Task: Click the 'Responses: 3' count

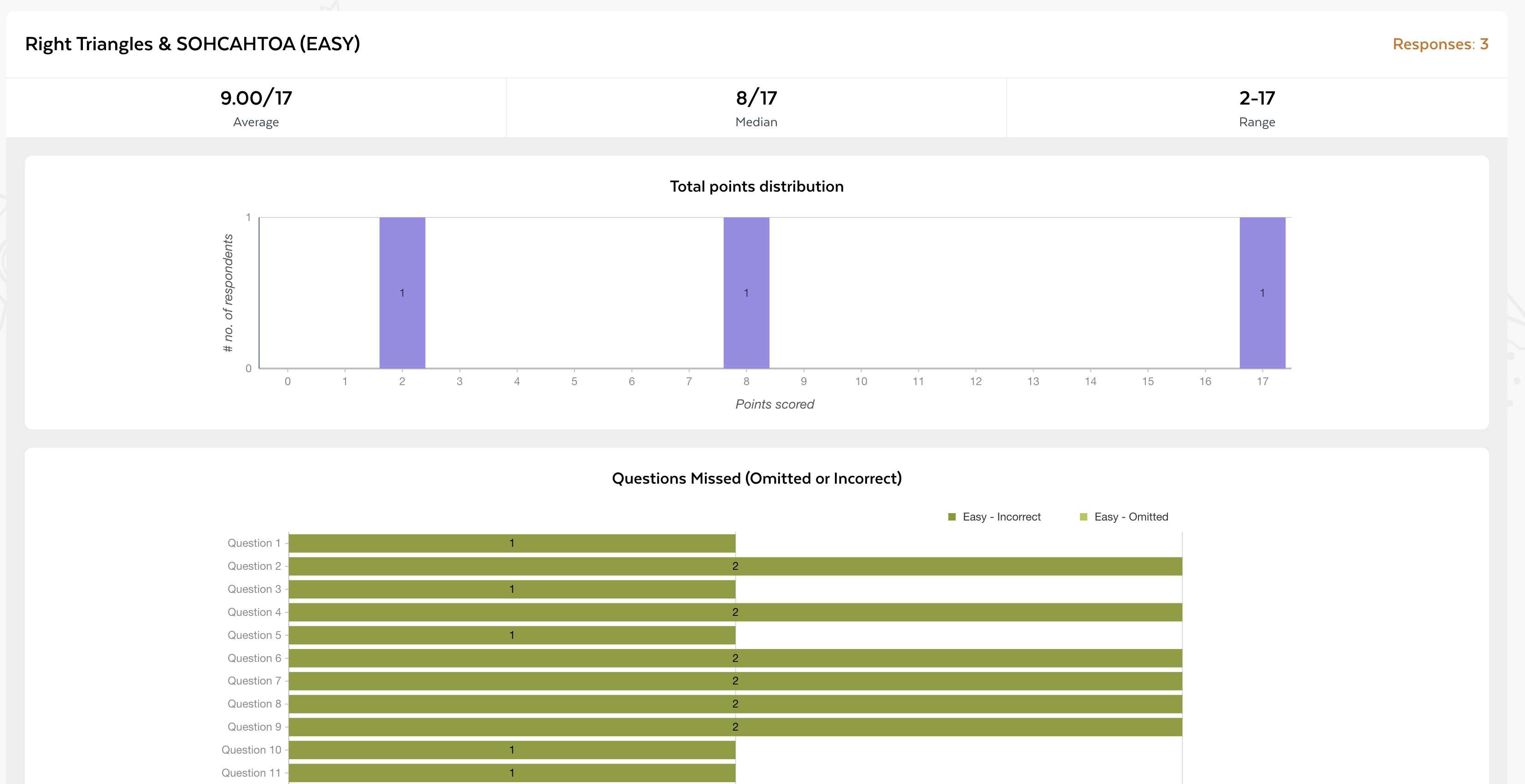Action: click(1440, 44)
